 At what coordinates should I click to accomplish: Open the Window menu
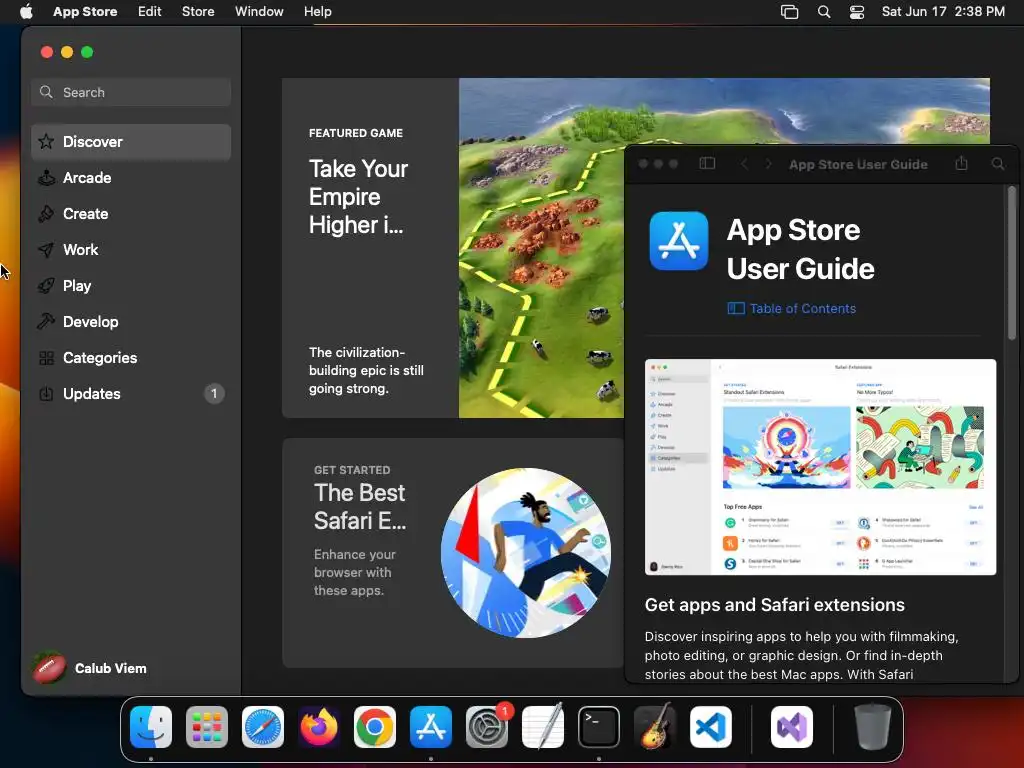(x=259, y=11)
